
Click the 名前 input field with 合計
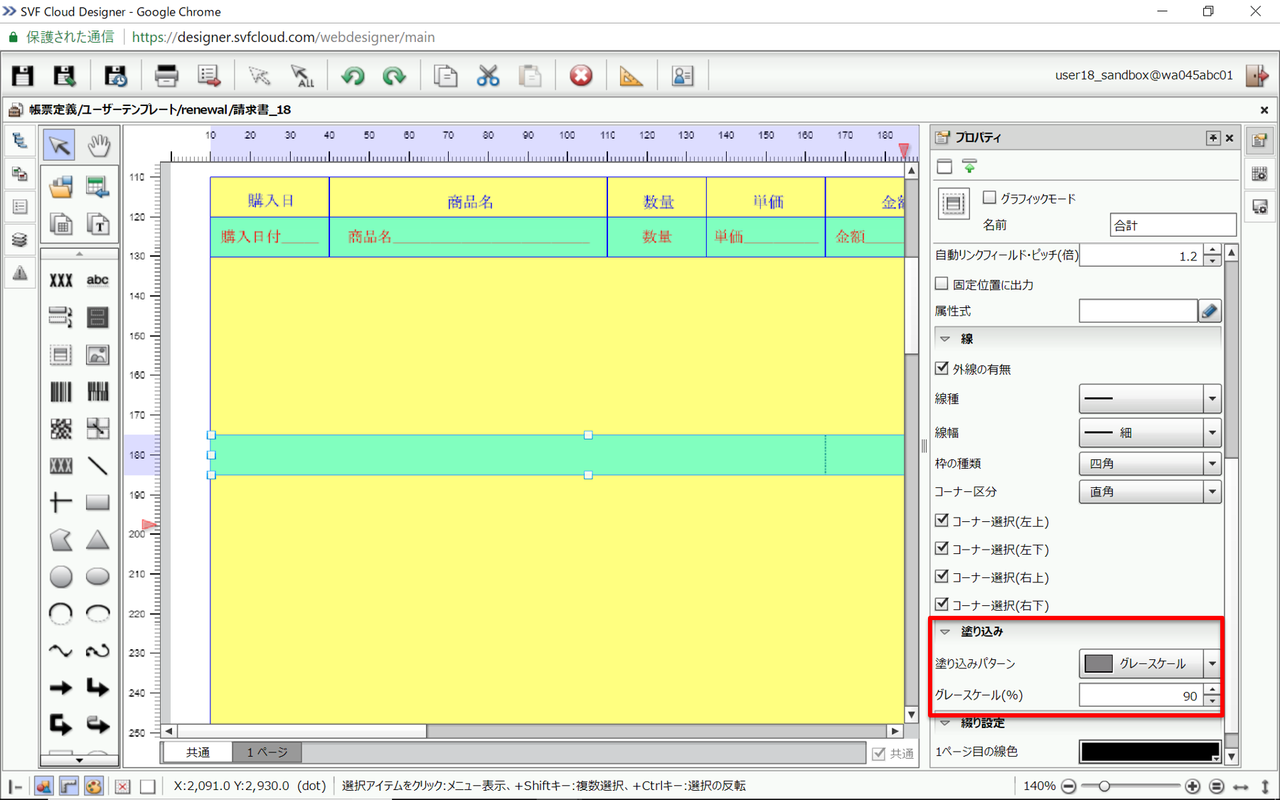[1173, 225]
